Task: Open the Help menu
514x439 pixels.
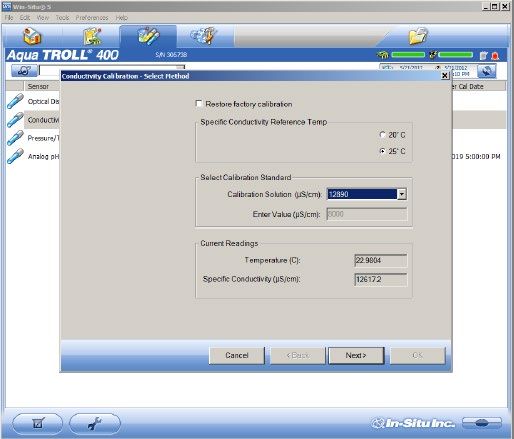Action: point(122,18)
